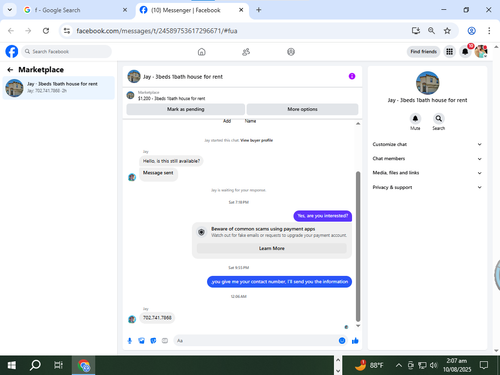500x375 pixels.
Task: Open the emoji picker in message box
Action: click(342, 341)
